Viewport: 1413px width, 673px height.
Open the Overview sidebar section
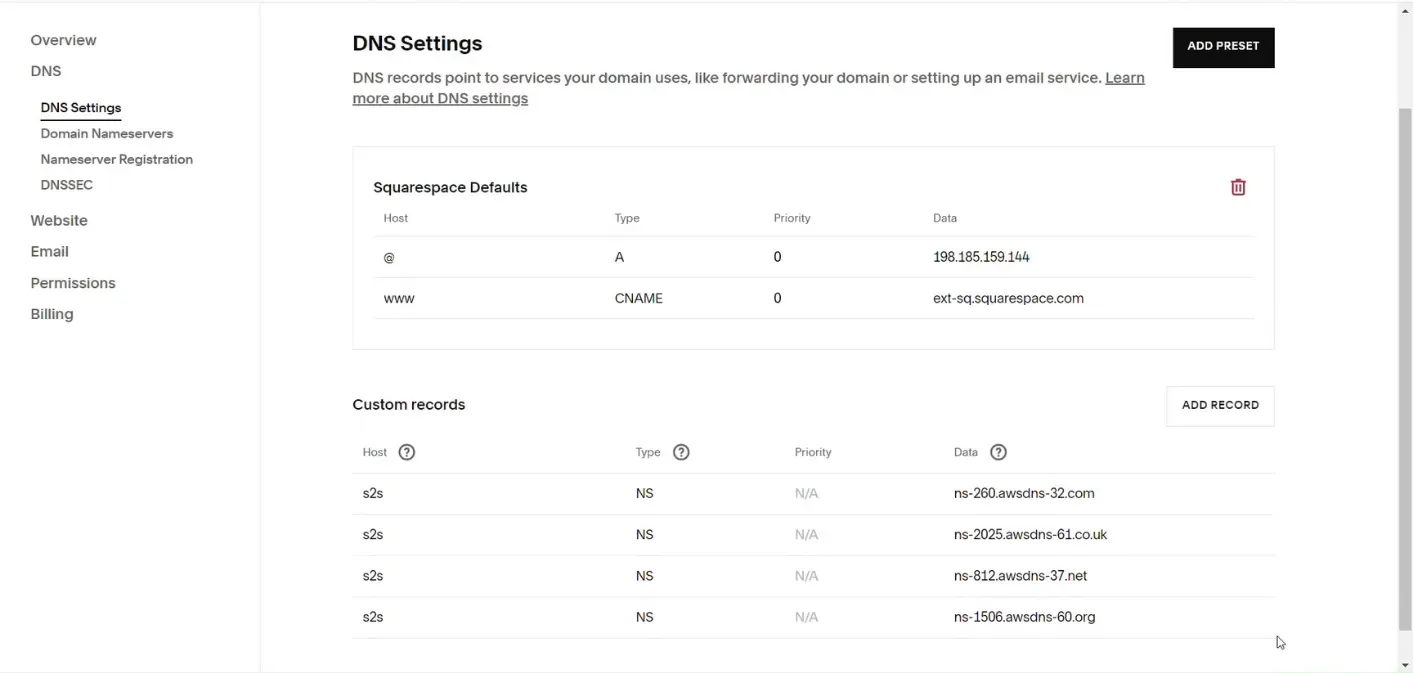click(63, 40)
